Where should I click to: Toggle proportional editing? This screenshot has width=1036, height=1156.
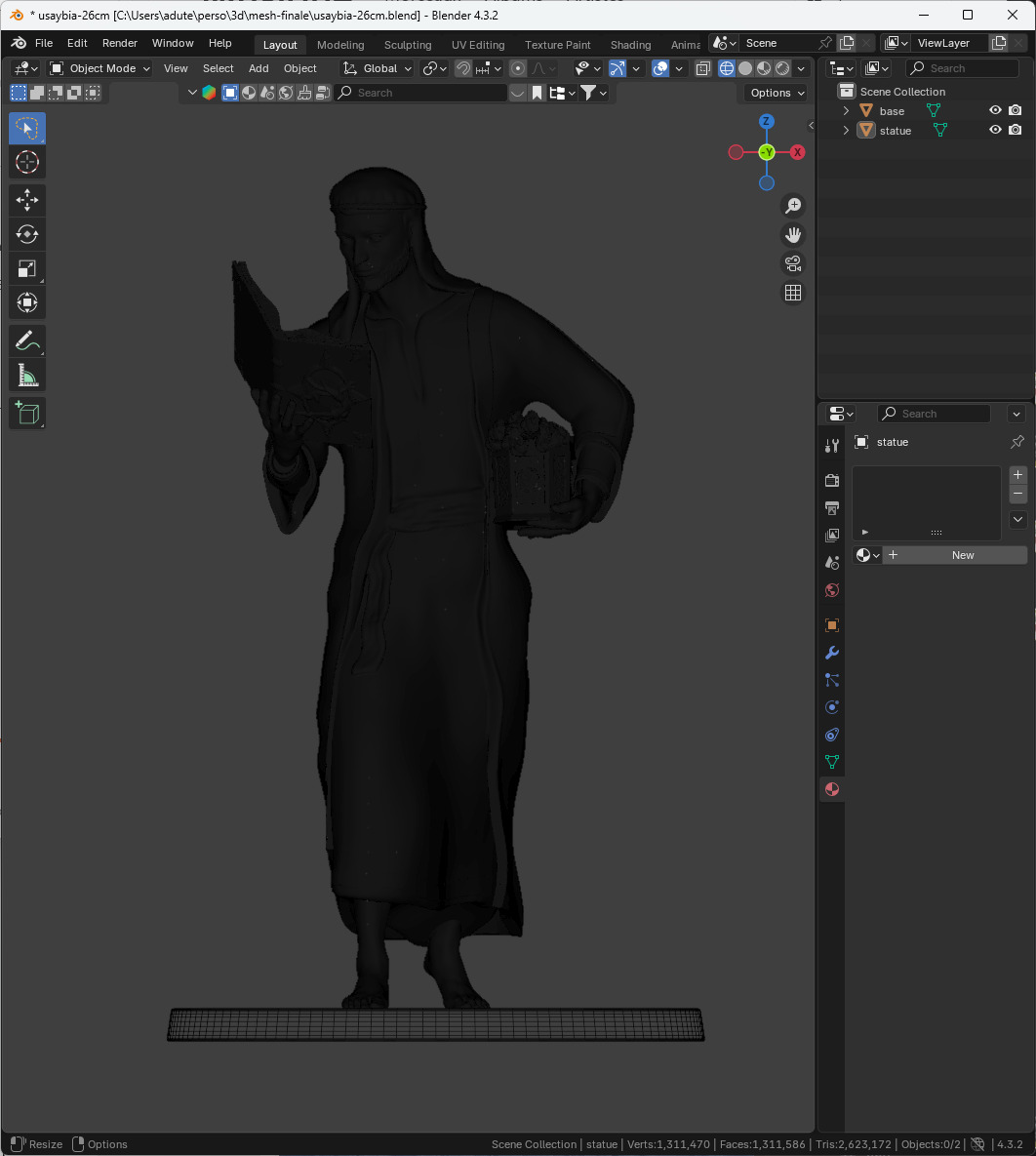click(x=518, y=68)
